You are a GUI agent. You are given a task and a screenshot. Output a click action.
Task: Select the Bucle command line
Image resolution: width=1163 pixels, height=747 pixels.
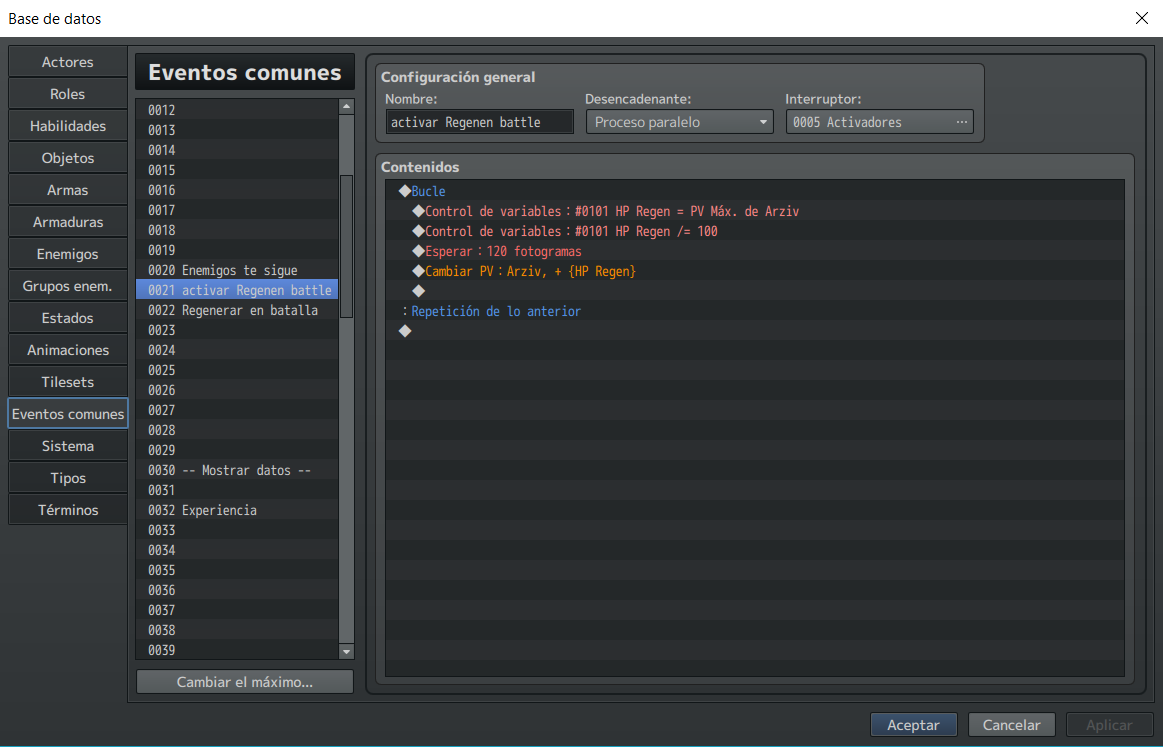pos(755,191)
